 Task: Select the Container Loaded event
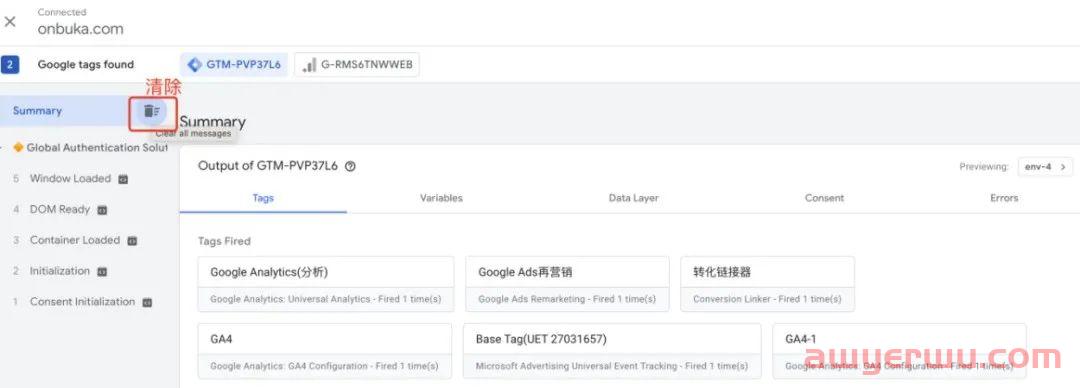[74, 241]
